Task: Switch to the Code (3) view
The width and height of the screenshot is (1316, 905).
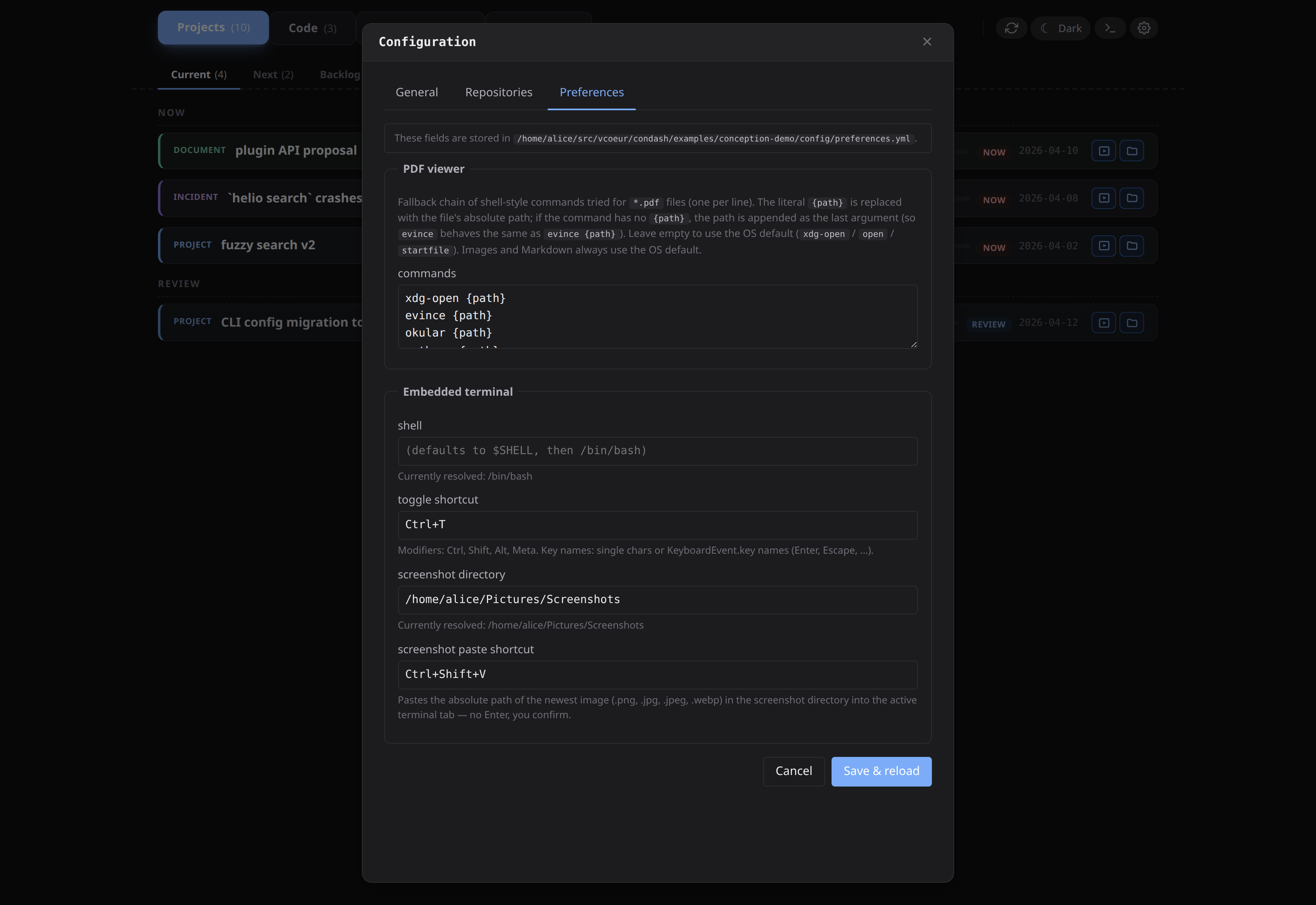Action: coord(312,27)
